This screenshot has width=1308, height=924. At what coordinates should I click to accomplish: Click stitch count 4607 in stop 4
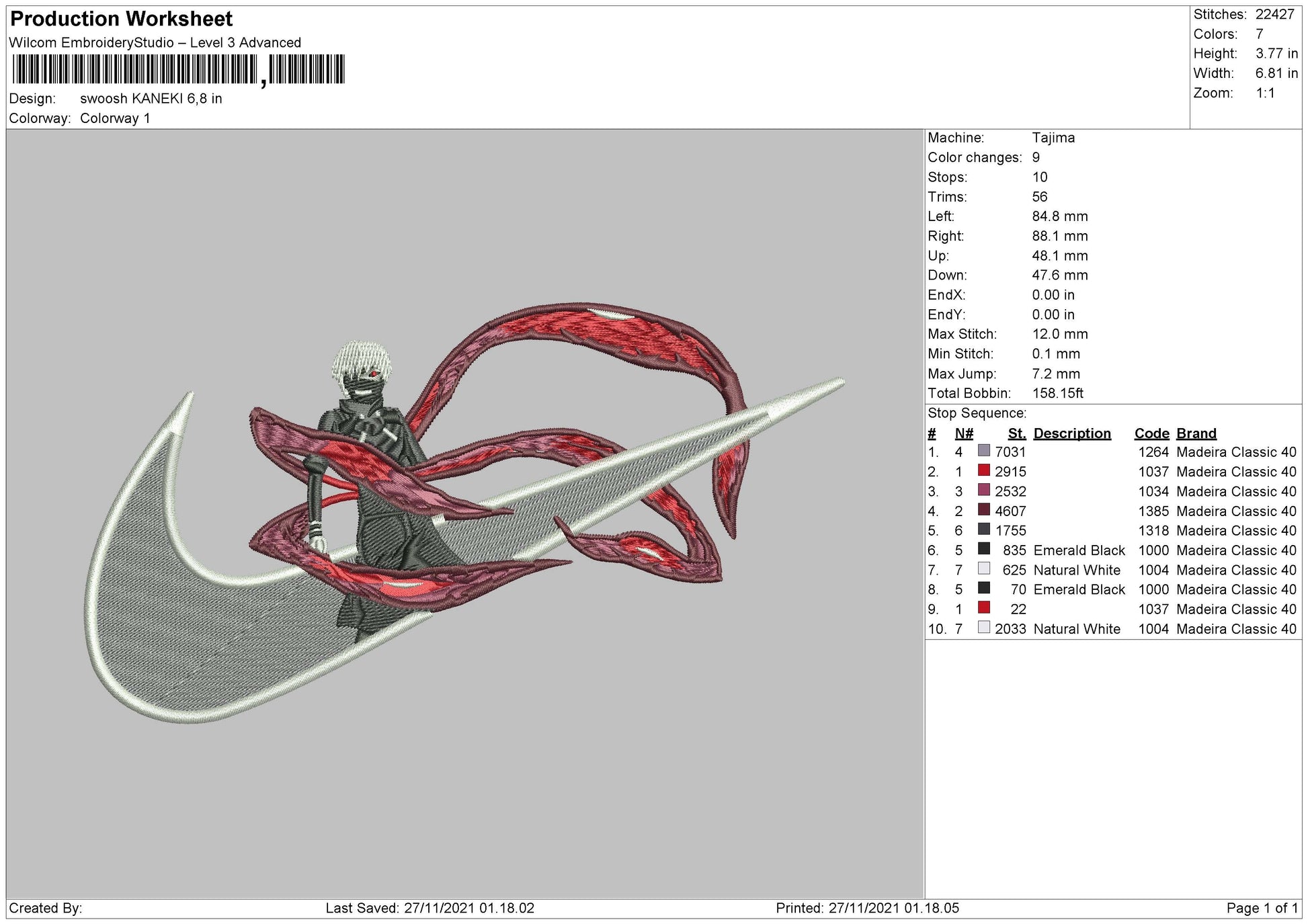[x=1010, y=511]
